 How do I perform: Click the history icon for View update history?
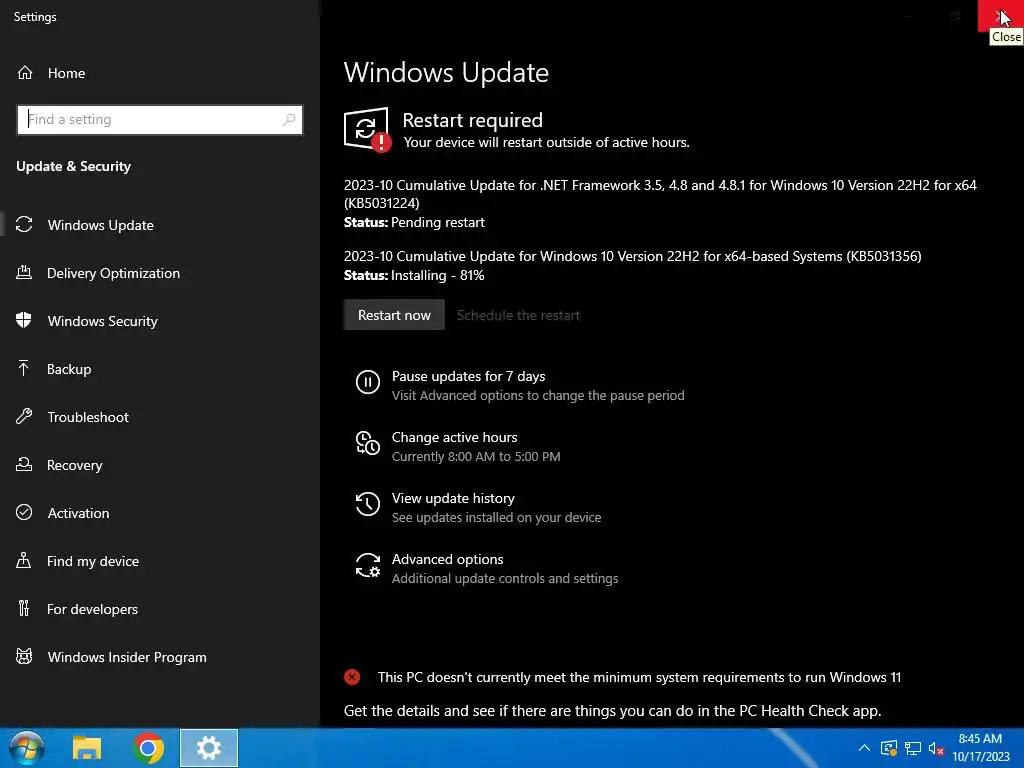pos(368,504)
